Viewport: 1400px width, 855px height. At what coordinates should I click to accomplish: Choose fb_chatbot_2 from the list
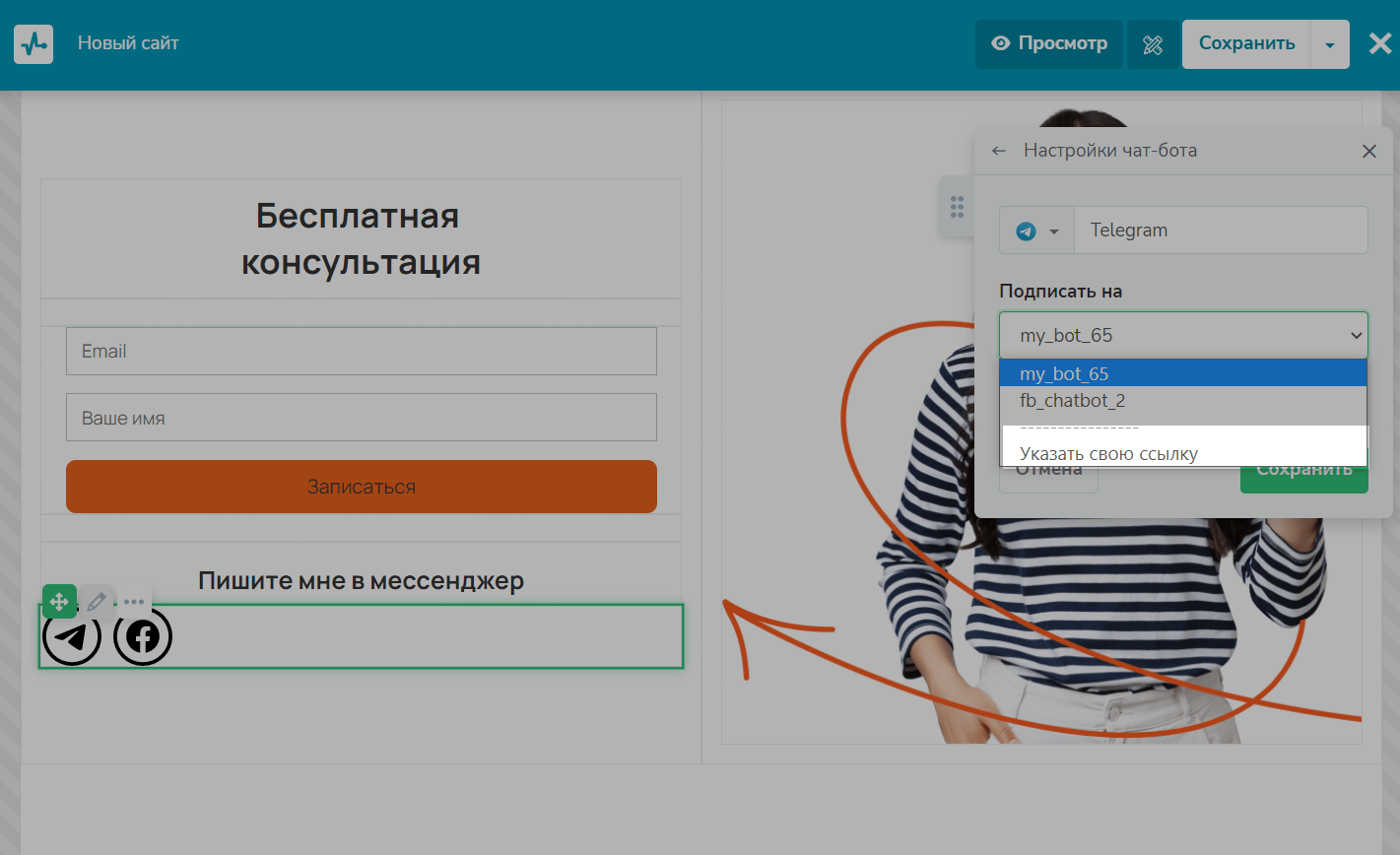pyautogui.click(x=1183, y=401)
